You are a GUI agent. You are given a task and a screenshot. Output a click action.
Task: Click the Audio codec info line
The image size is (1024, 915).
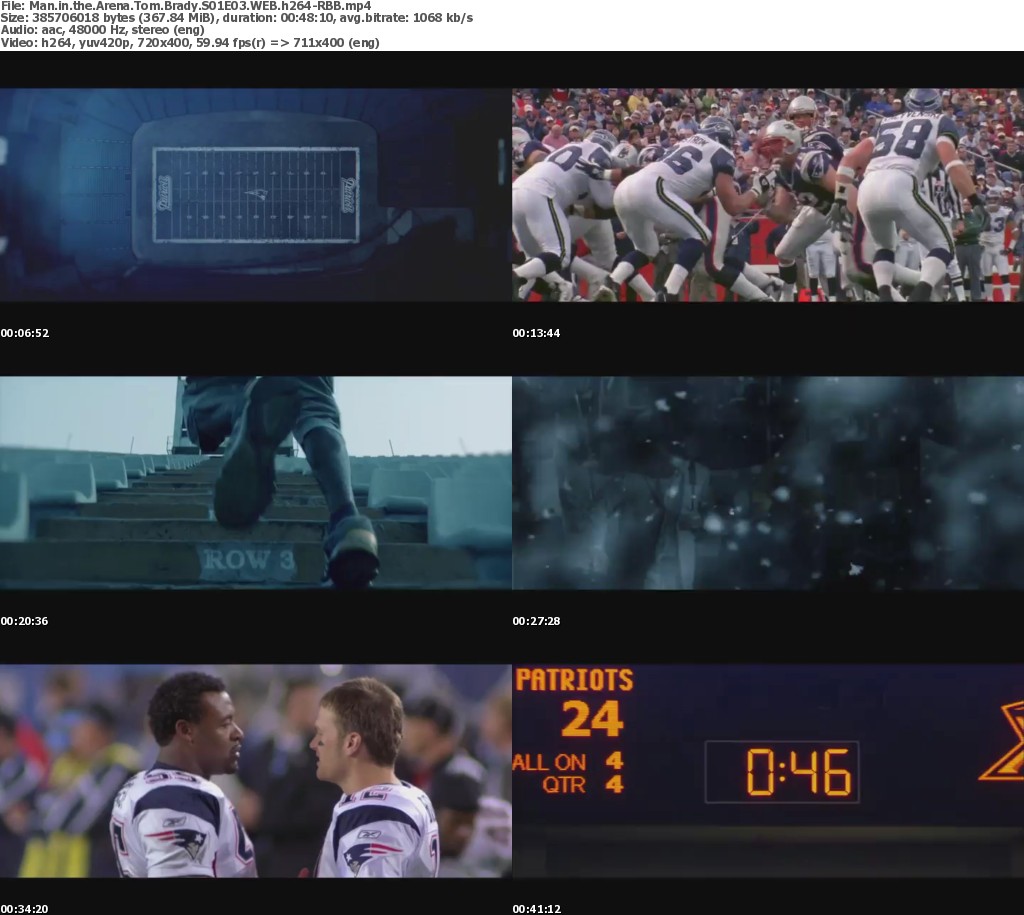point(102,30)
